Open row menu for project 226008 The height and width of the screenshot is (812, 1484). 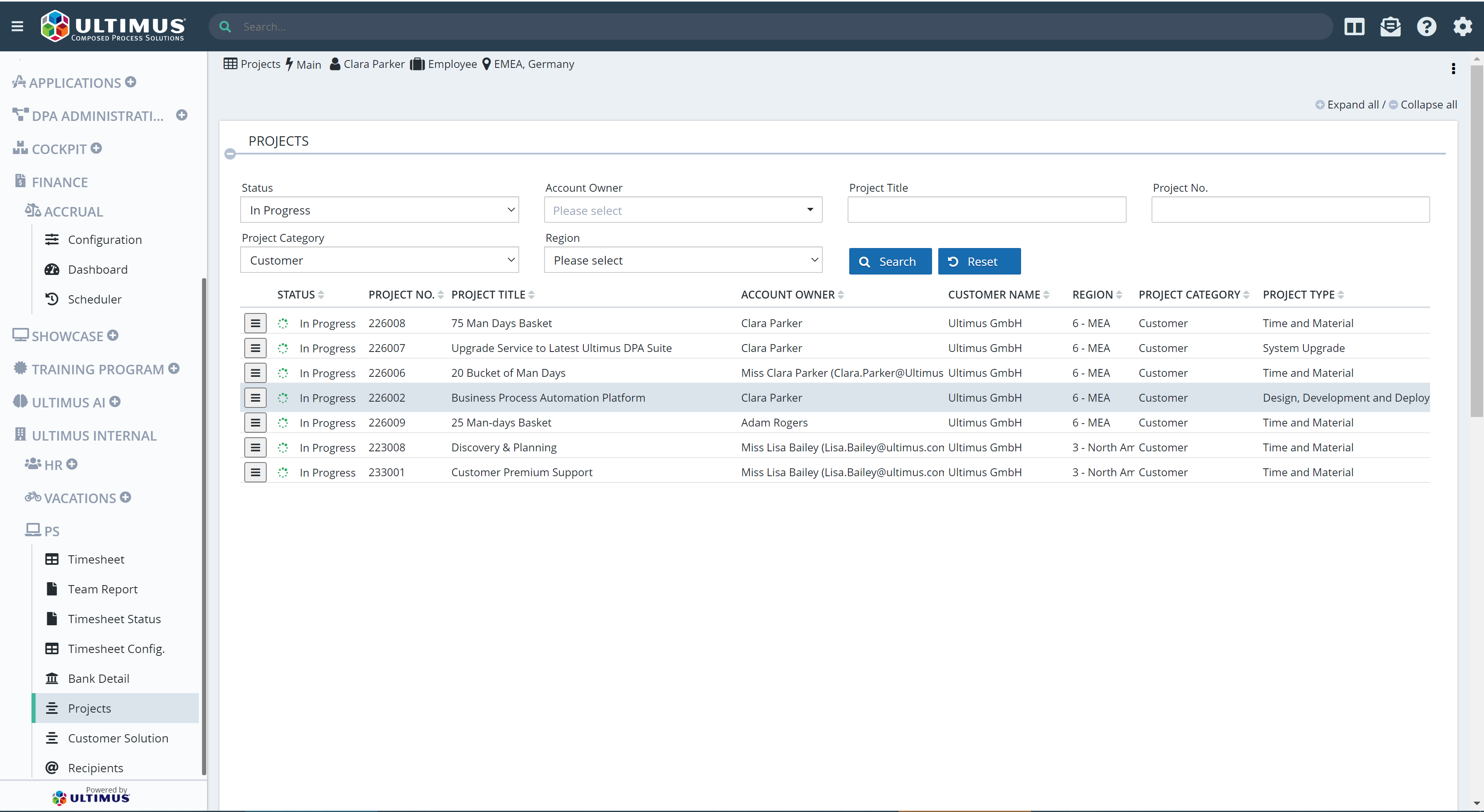(255, 323)
